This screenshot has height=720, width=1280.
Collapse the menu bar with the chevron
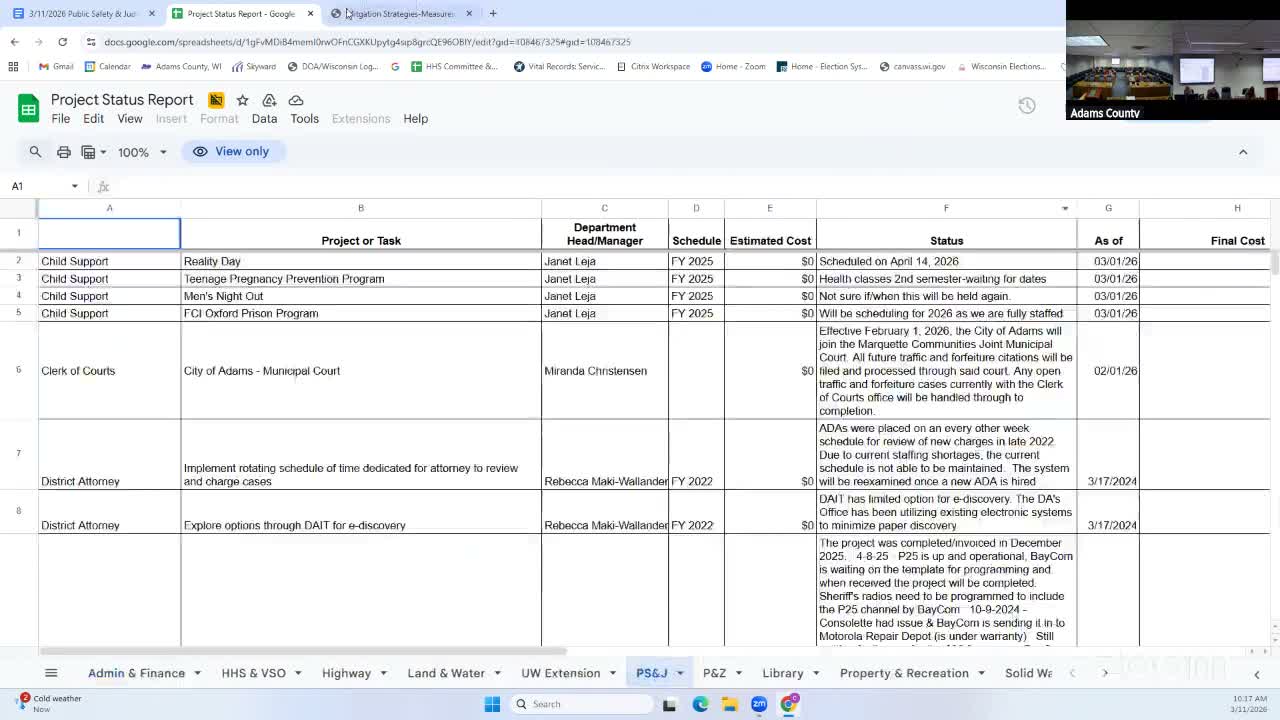point(1243,152)
